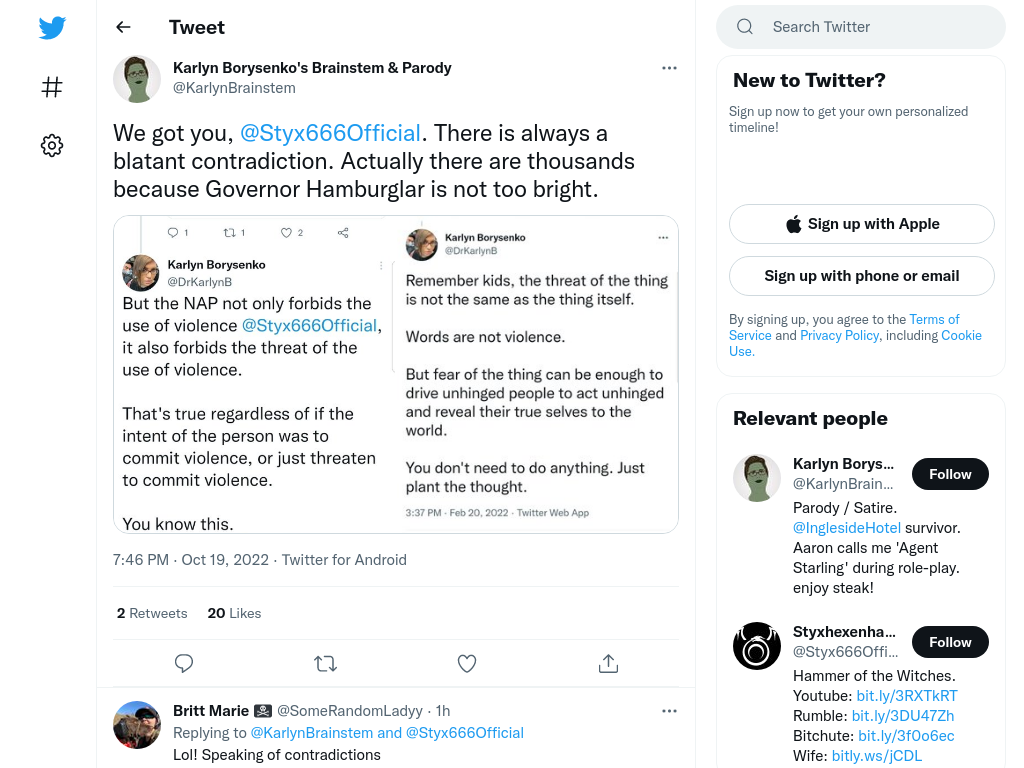Open more options on main tweet
The width and height of the screenshot is (1024, 768).
pos(669,68)
